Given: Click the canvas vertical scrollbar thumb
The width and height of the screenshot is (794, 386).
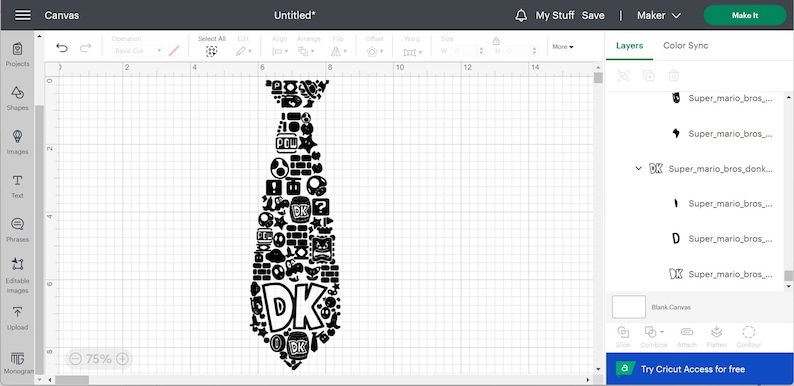Looking at the screenshot, I should click(x=598, y=77).
